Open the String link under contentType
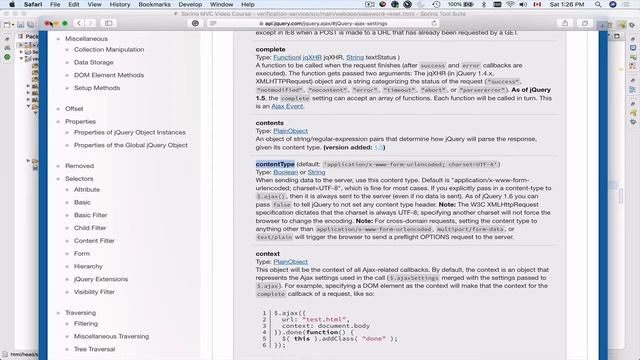The image size is (640, 360). [x=316, y=172]
